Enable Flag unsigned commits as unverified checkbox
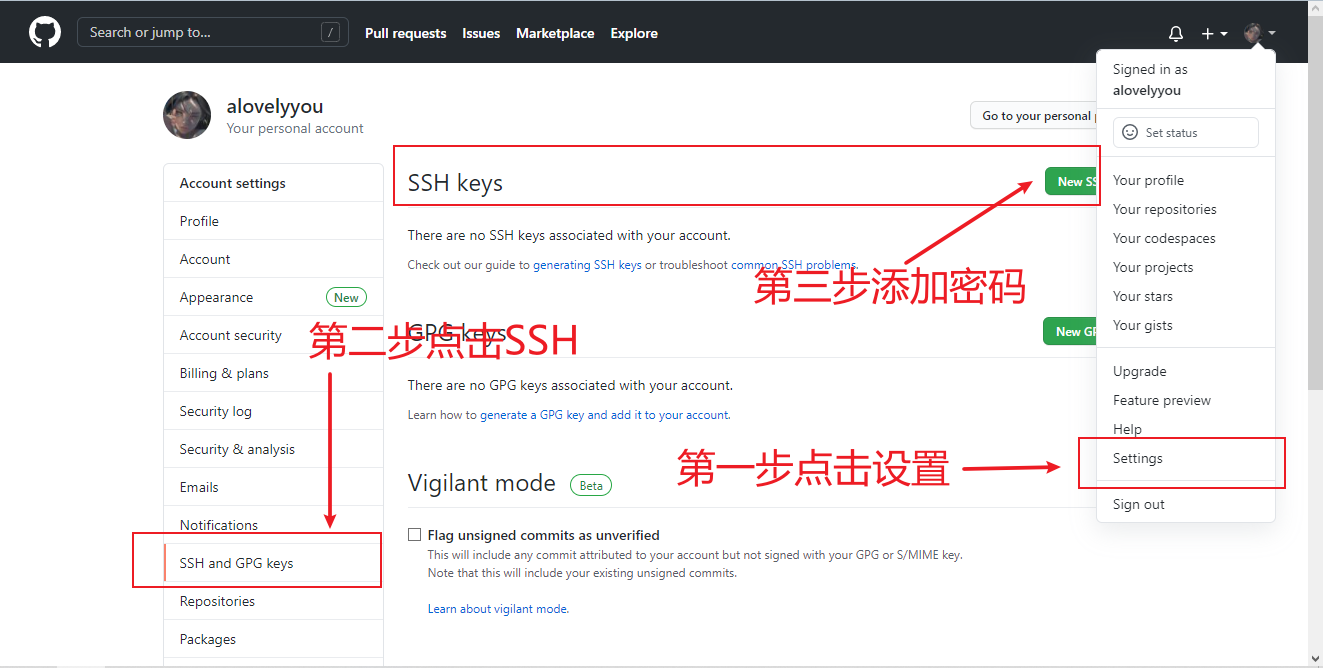 click(414, 535)
